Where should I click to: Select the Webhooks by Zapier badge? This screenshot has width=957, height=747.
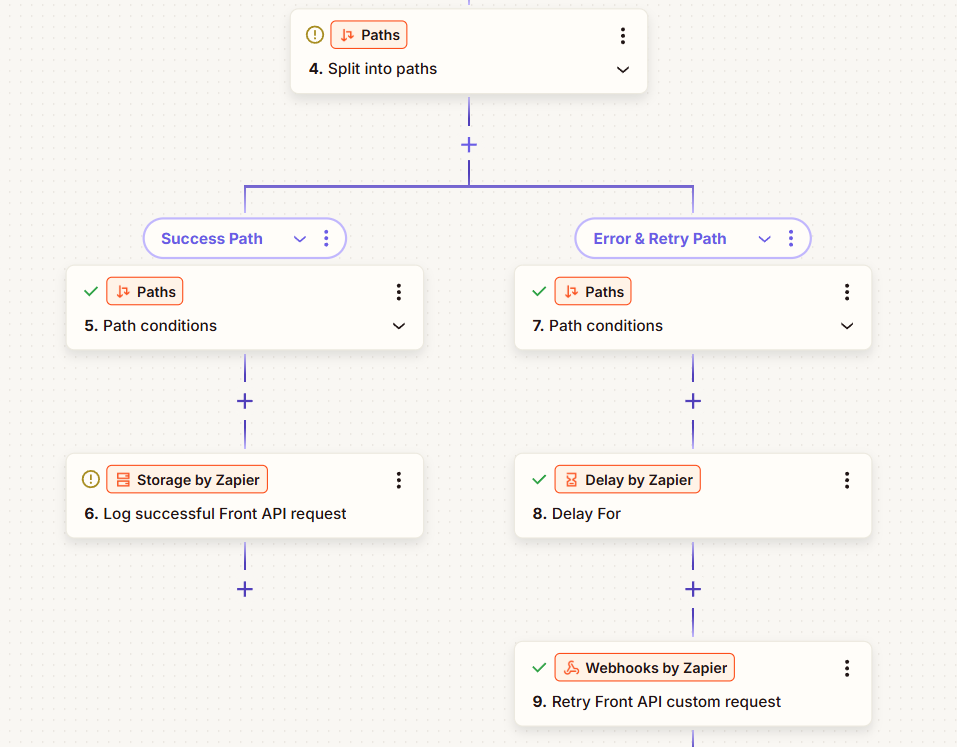[x=645, y=667]
